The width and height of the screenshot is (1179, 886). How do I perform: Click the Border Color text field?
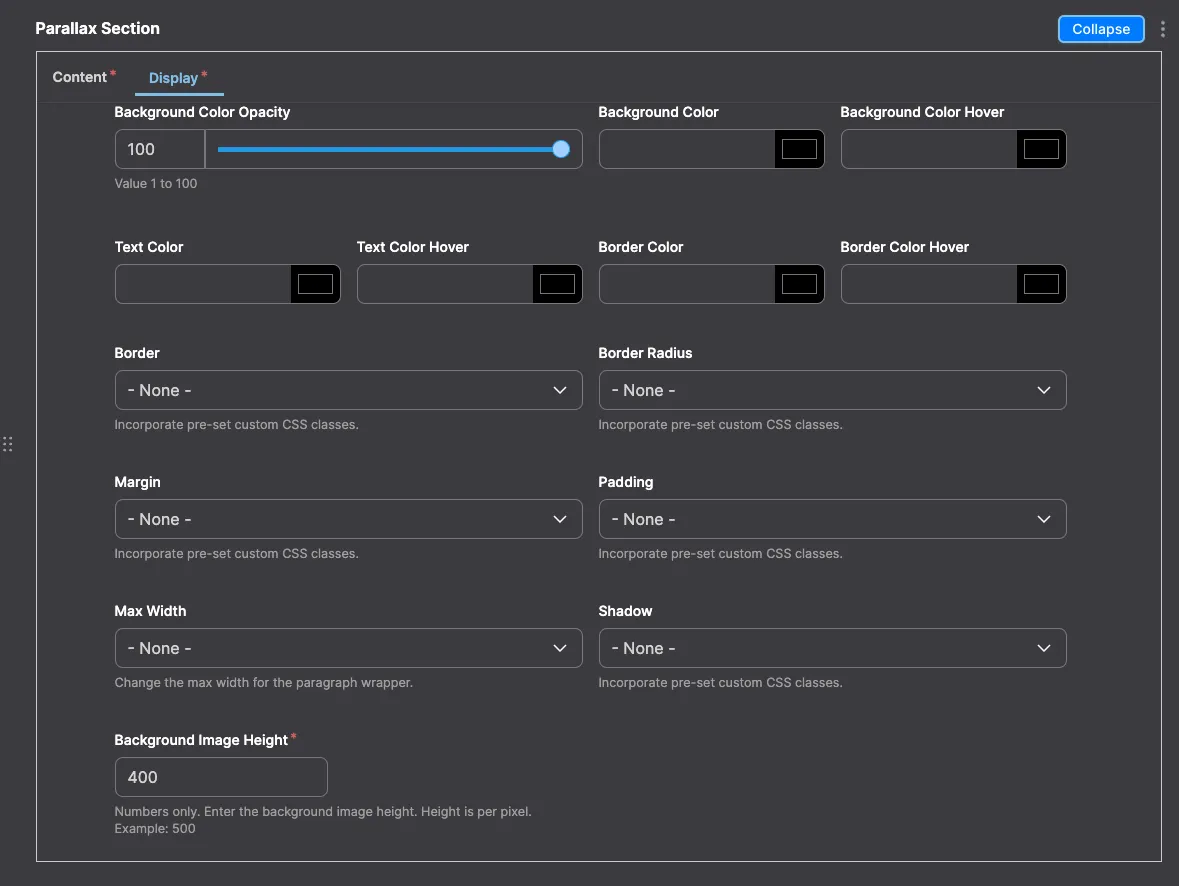[x=686, y=284]
